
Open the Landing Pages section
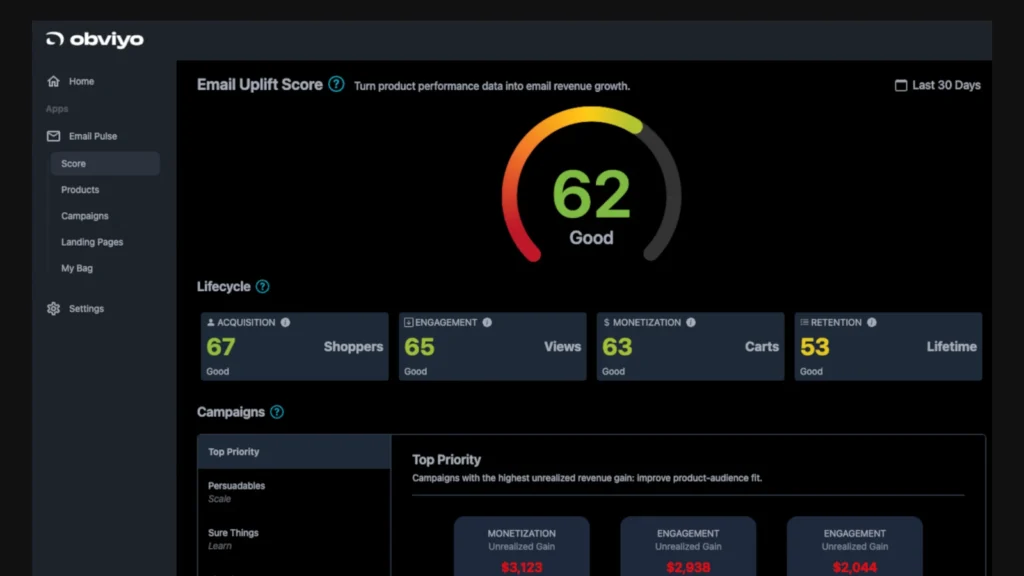92,242
